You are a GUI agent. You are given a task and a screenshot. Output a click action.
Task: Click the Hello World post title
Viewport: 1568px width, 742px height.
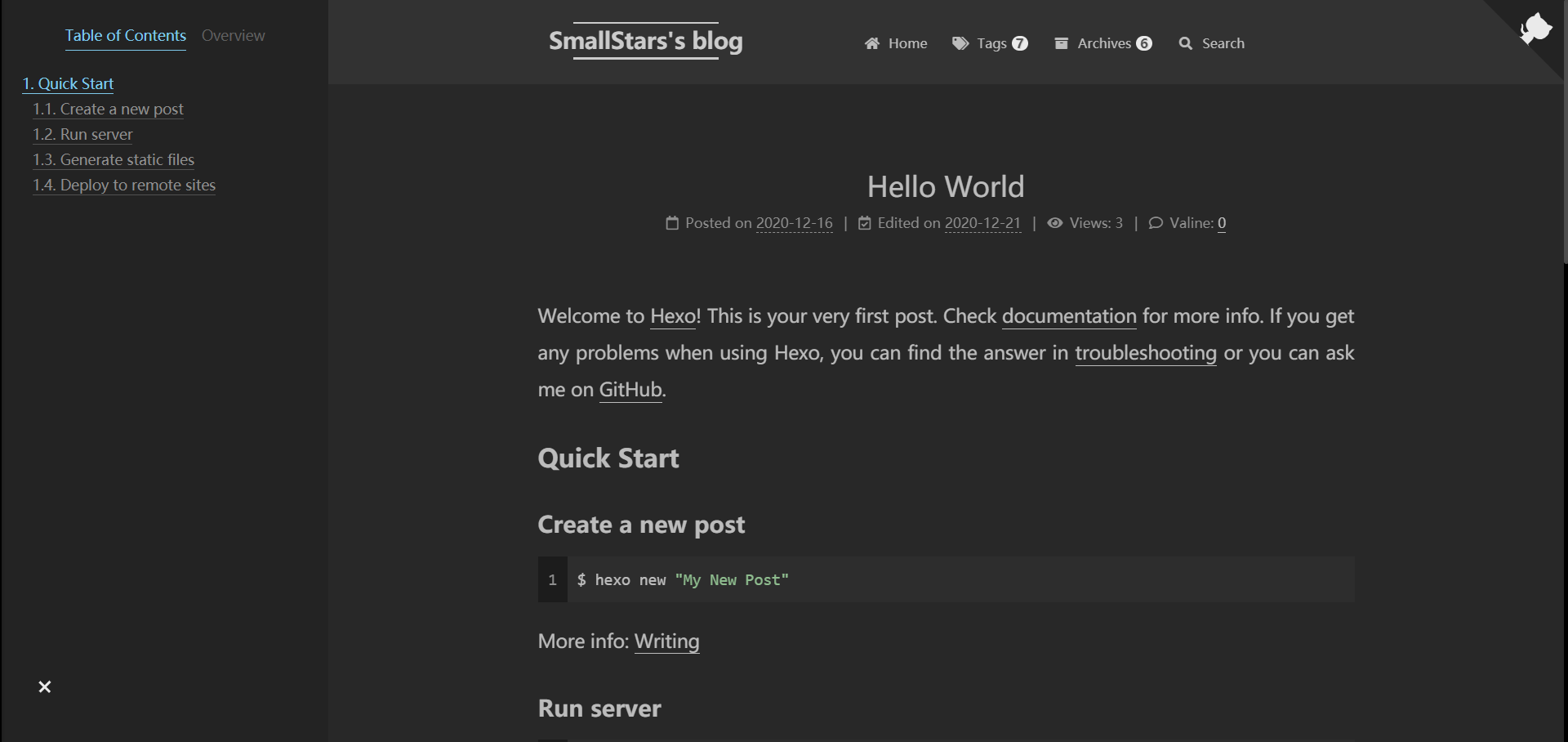pyautogui.click(x=946, y=187)
